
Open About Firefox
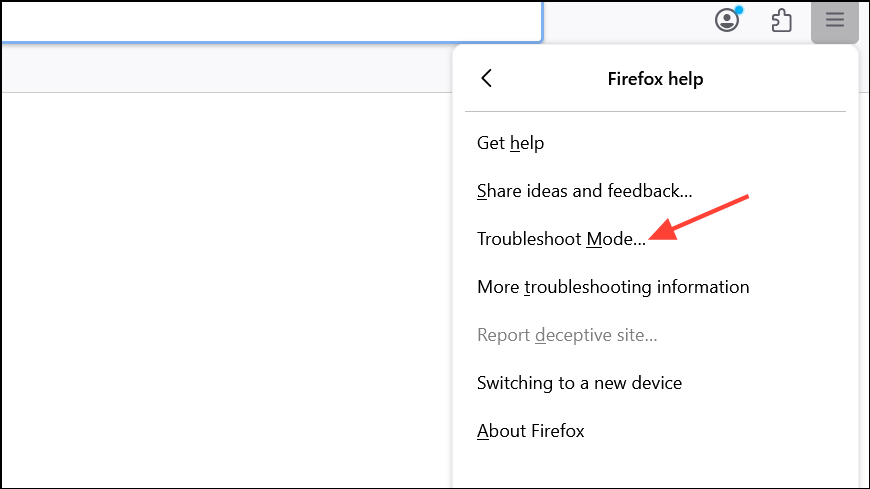pyautogui.click(x=530, y=431)
